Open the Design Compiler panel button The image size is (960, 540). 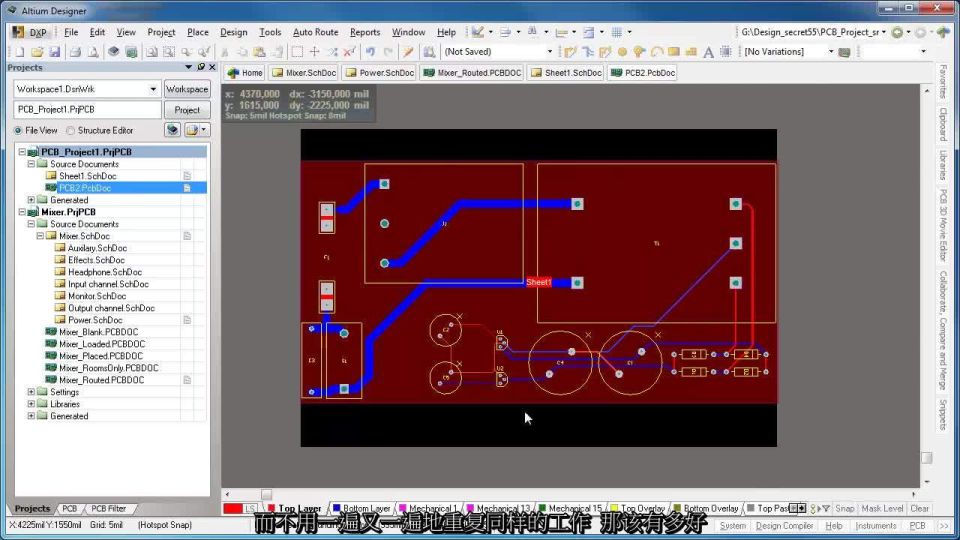click(784, 526)
